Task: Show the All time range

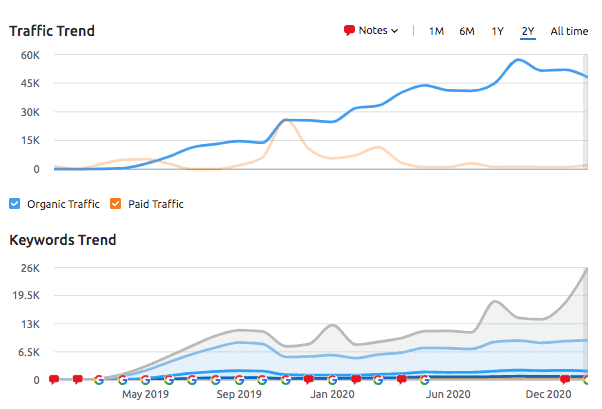Action: (x=569, y=31)
